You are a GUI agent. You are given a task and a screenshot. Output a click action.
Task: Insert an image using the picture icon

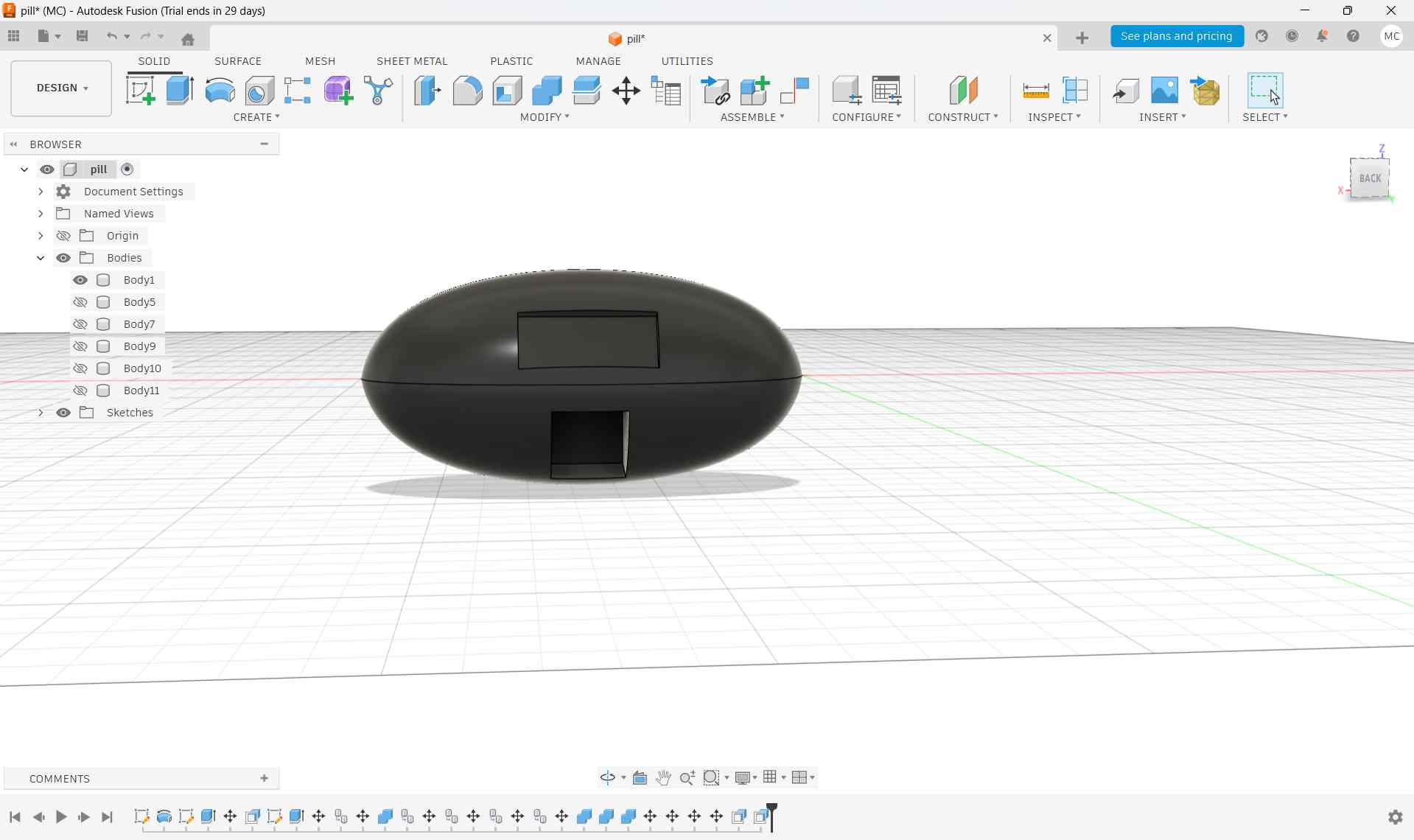point(1164,91)
